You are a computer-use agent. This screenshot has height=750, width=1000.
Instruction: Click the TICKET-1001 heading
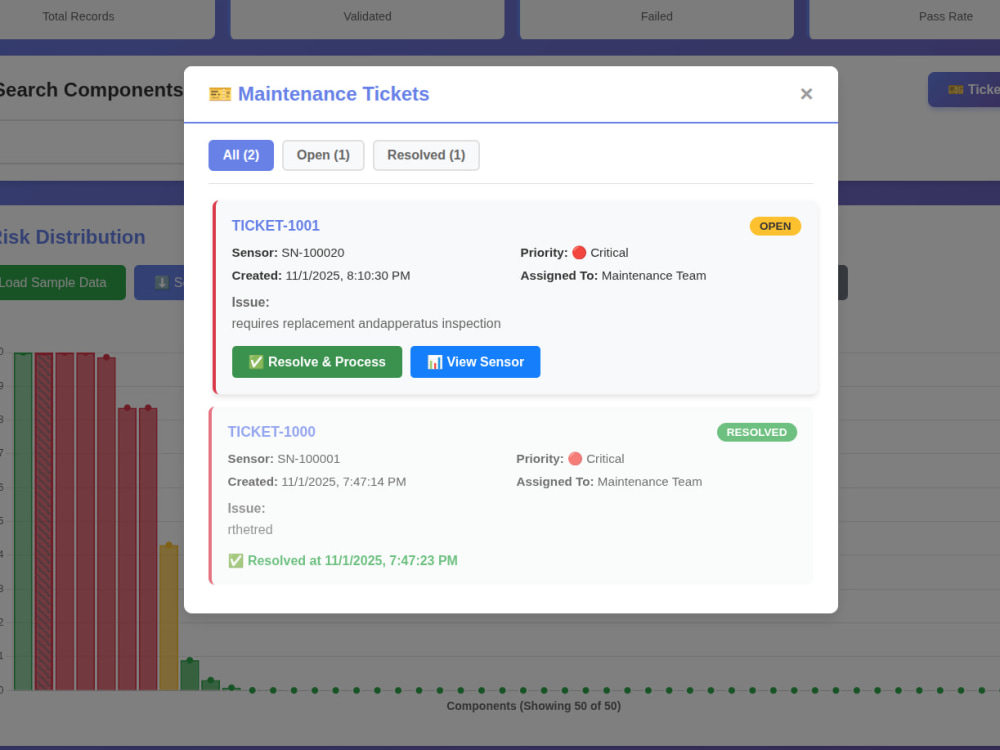[x=276, y=226]
